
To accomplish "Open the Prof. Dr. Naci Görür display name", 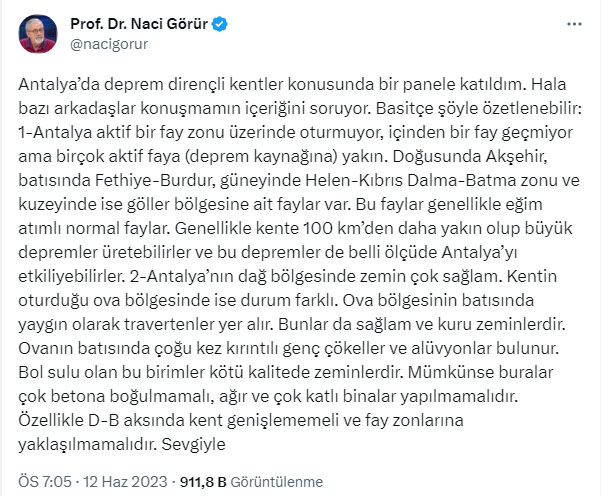I will click(x=139, y=24).
